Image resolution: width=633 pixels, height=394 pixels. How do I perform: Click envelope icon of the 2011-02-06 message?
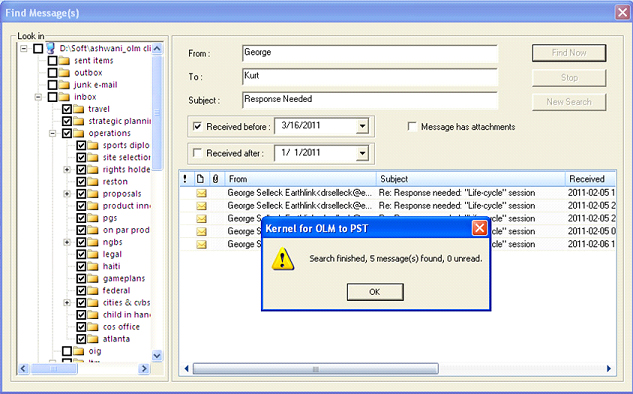201,245
